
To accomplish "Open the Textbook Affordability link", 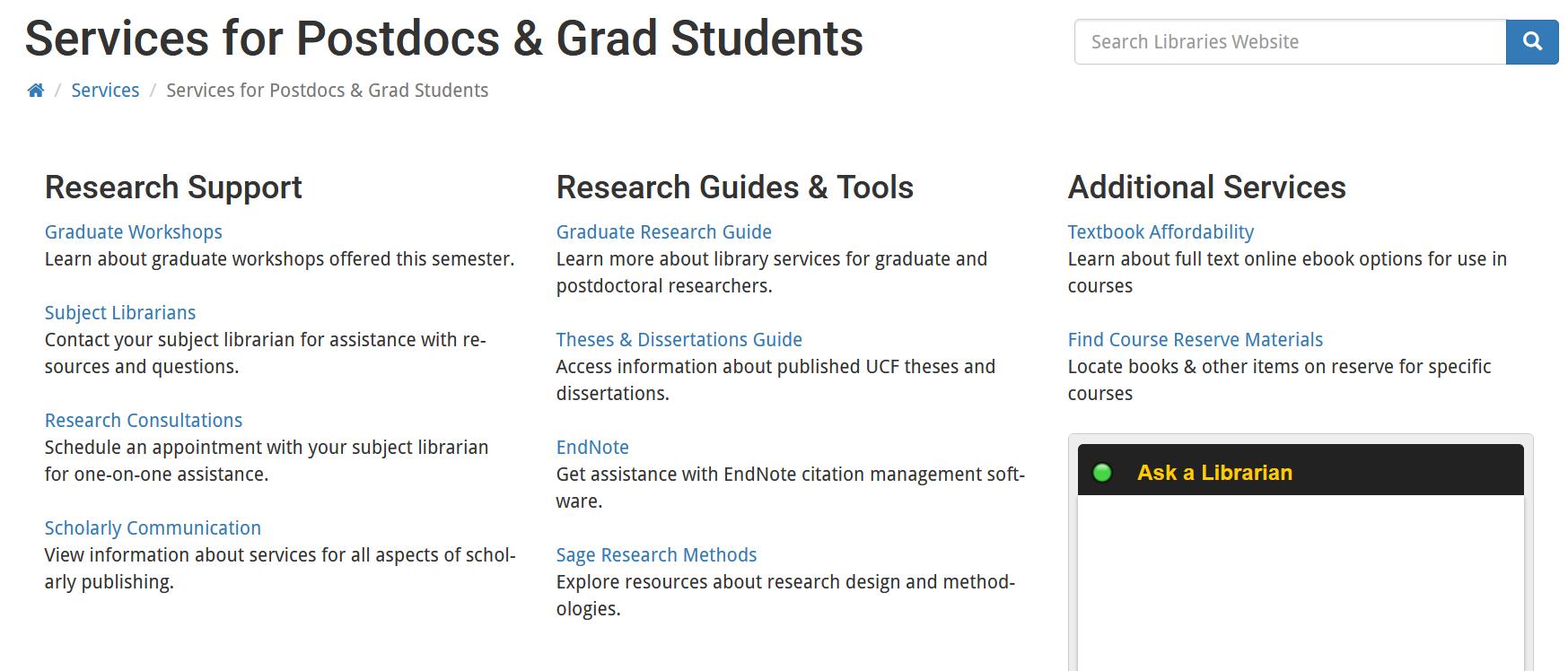I will click(x=1161, y=232).
